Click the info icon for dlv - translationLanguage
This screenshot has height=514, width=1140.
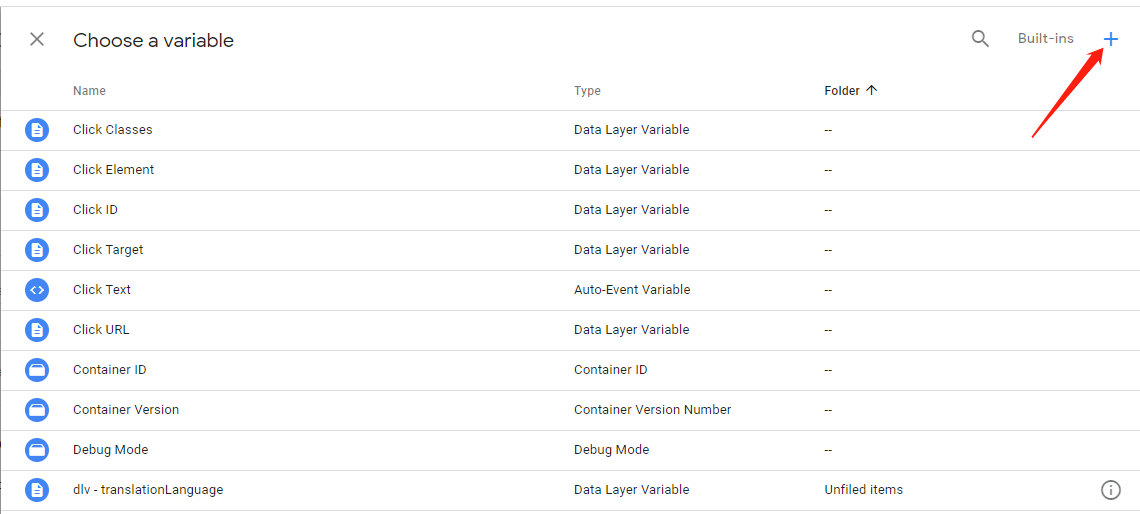1110,490
